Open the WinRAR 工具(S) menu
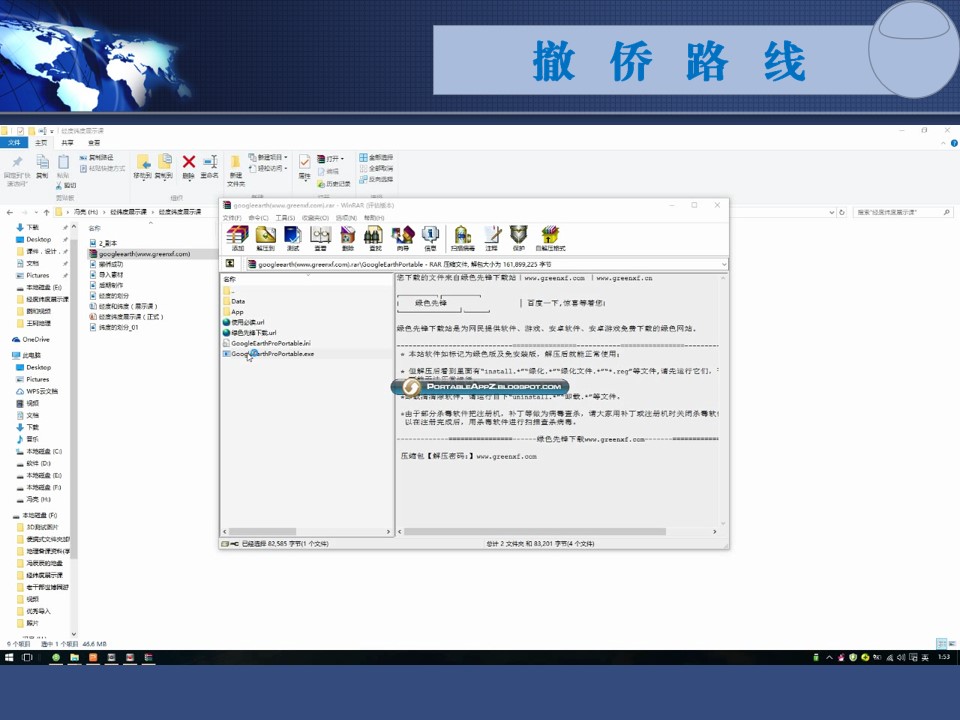 285,217
